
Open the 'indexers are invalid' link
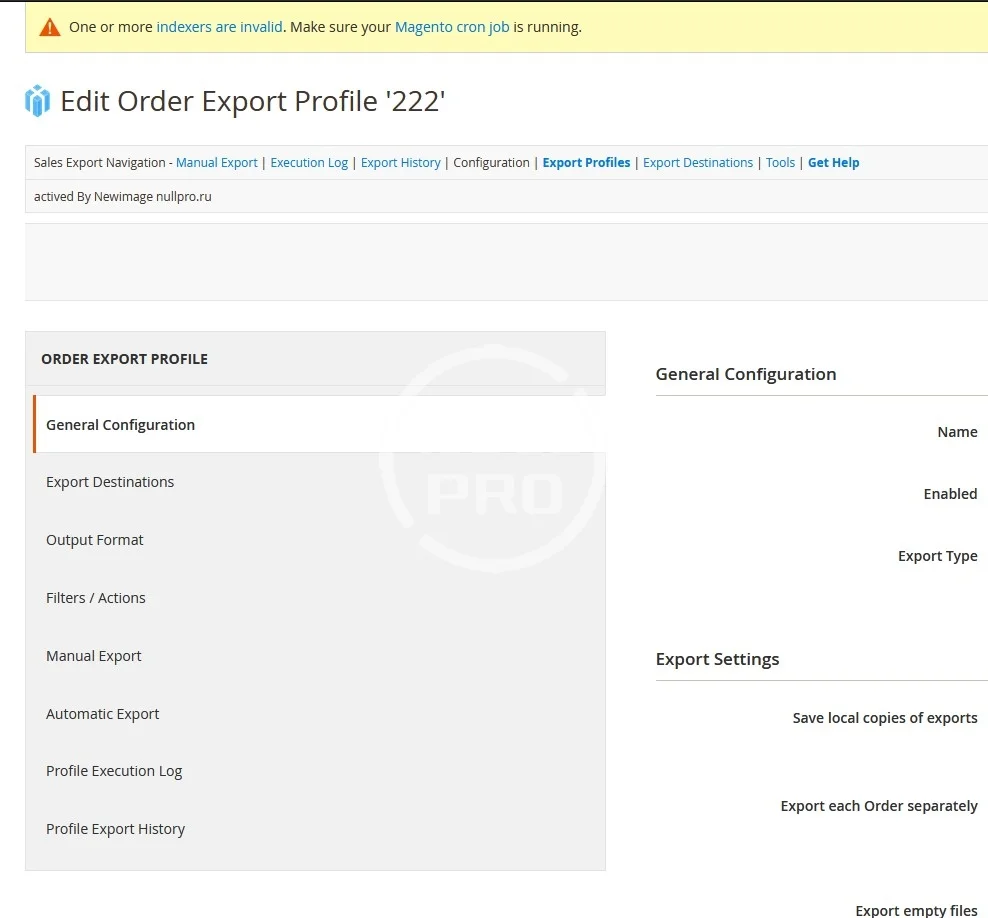[x=219, y=27]
